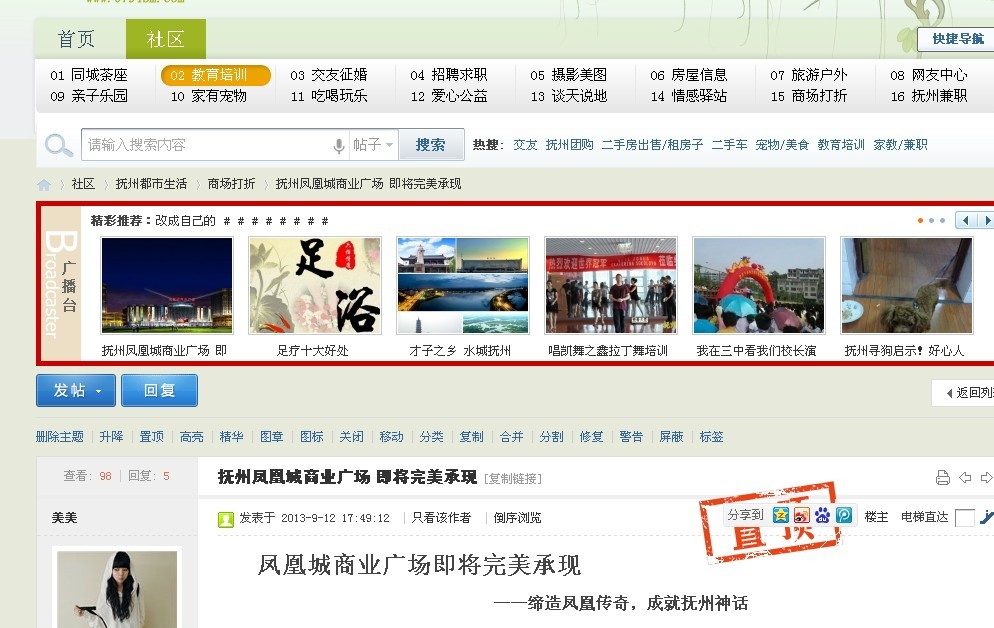
Task: Open 06 房屋信息 board
Action: pyautogui.click(x=688, y=75)
